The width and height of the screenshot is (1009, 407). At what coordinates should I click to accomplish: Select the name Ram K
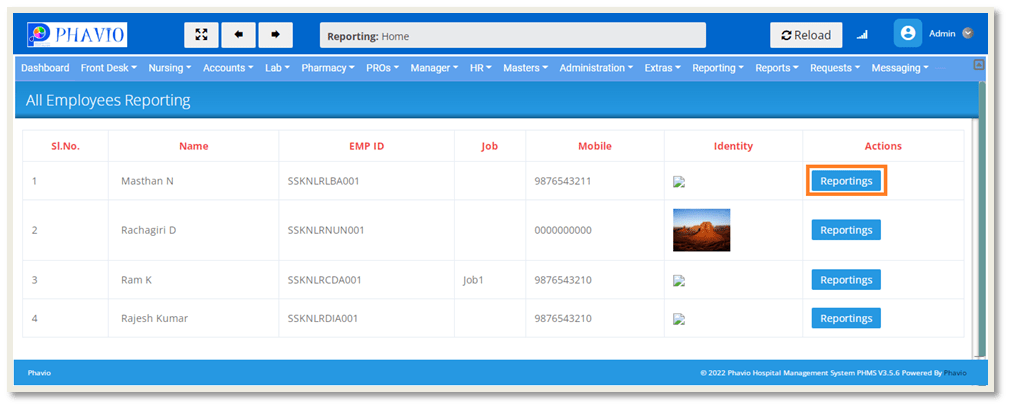tap(136, 280)
